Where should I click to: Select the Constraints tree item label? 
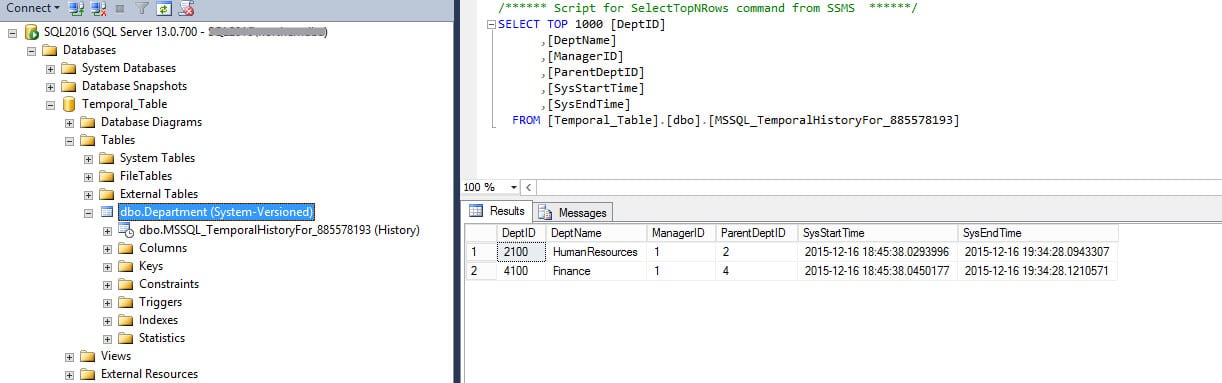[x=169, y=284]
